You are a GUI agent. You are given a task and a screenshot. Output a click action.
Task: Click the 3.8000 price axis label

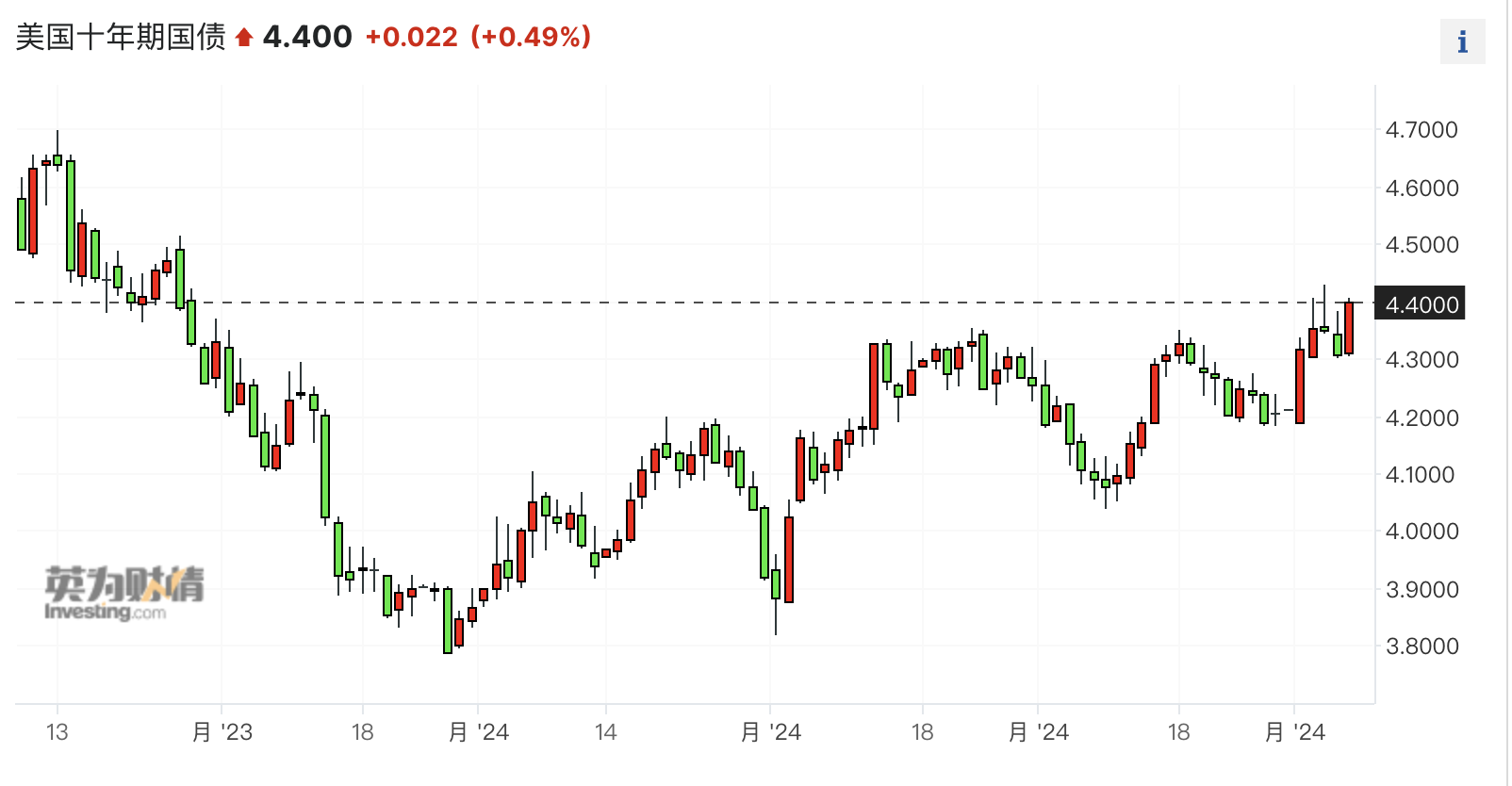(x=1421, y=647)
